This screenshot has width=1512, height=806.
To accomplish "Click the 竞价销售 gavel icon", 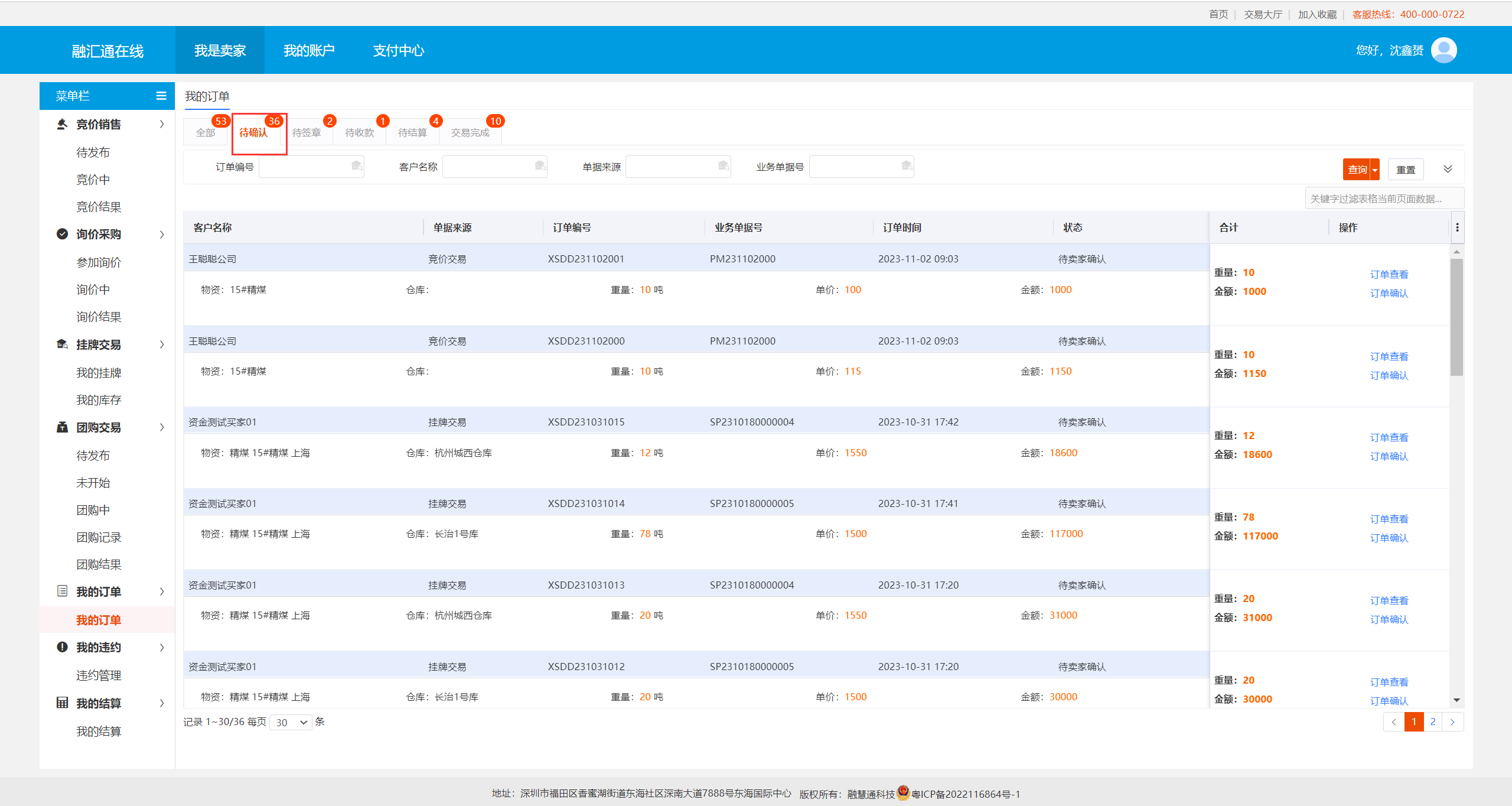I will (x=62, y=124).
